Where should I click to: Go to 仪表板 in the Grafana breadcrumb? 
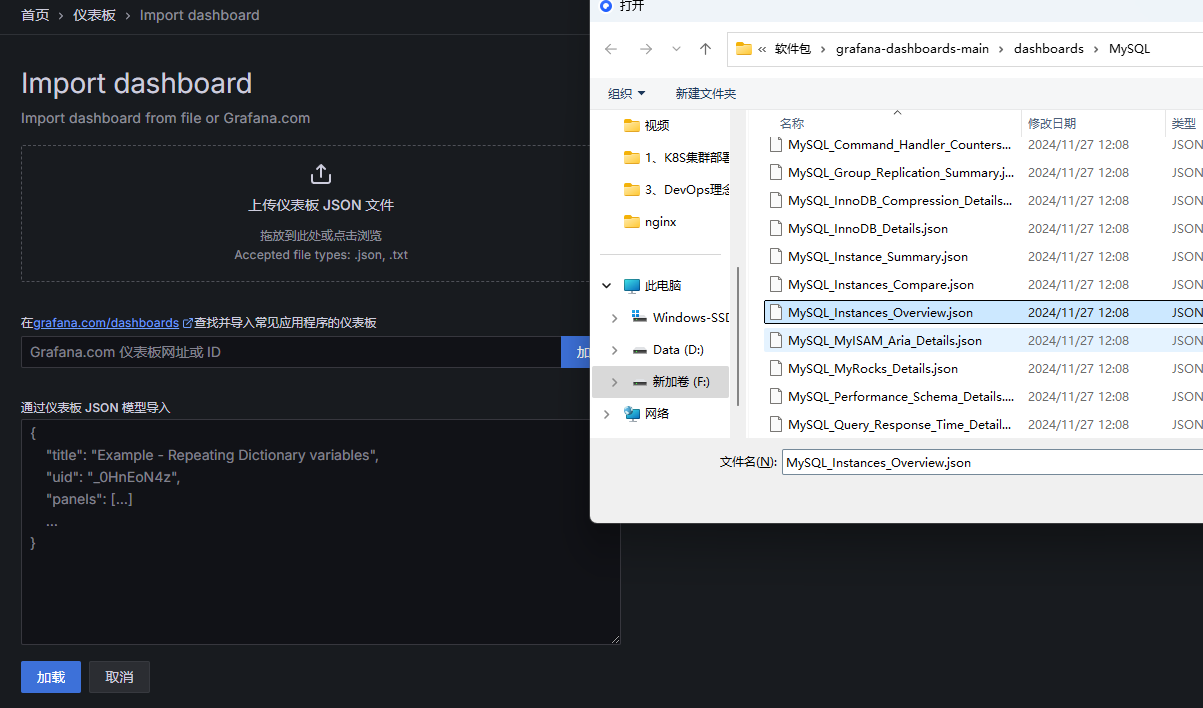[x=94, y=15]
